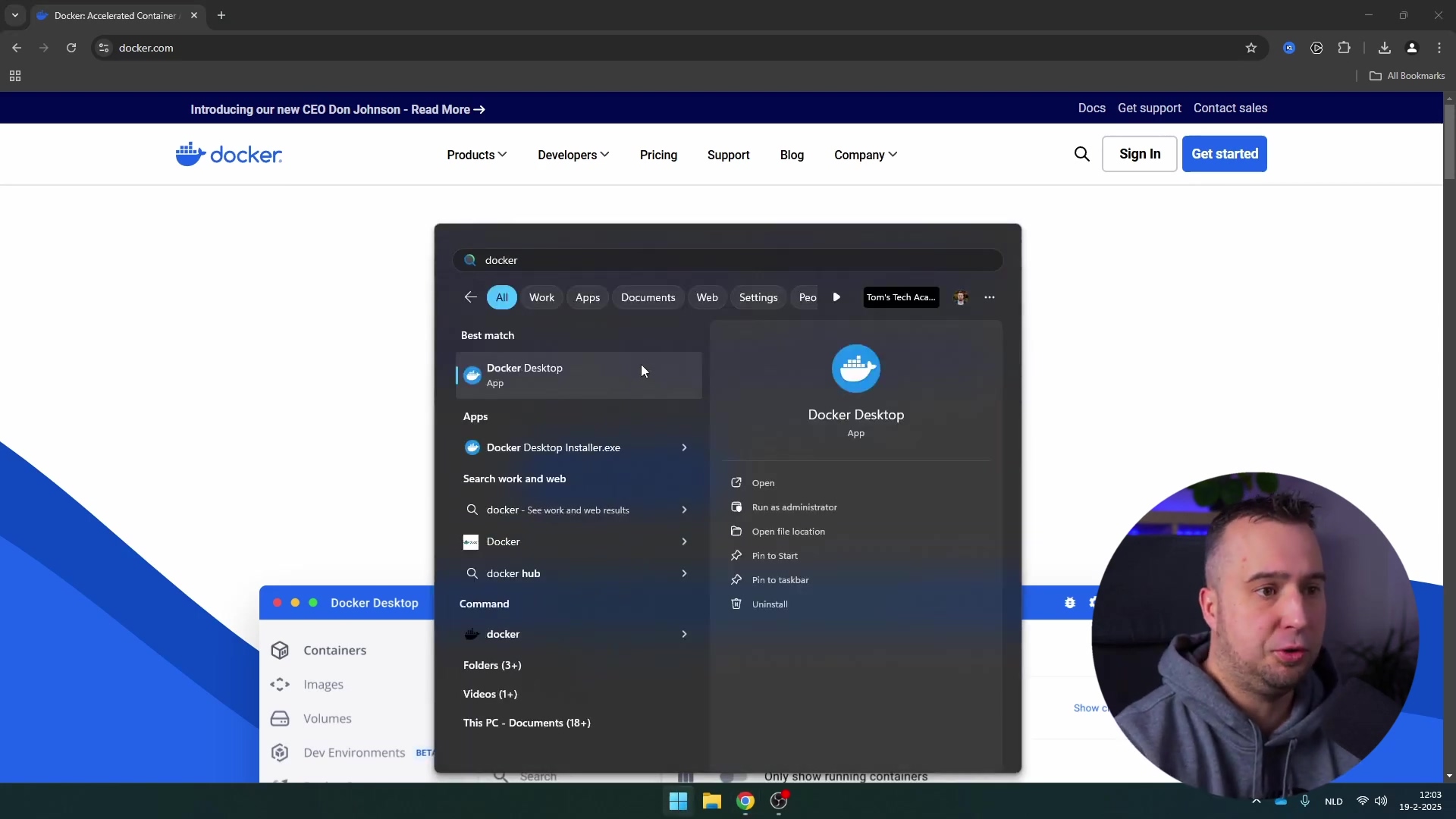The width and height of the screenshot is (1456, 819).
Task: Click the large Docker Desktop preview icon
Action: (855, 369)
